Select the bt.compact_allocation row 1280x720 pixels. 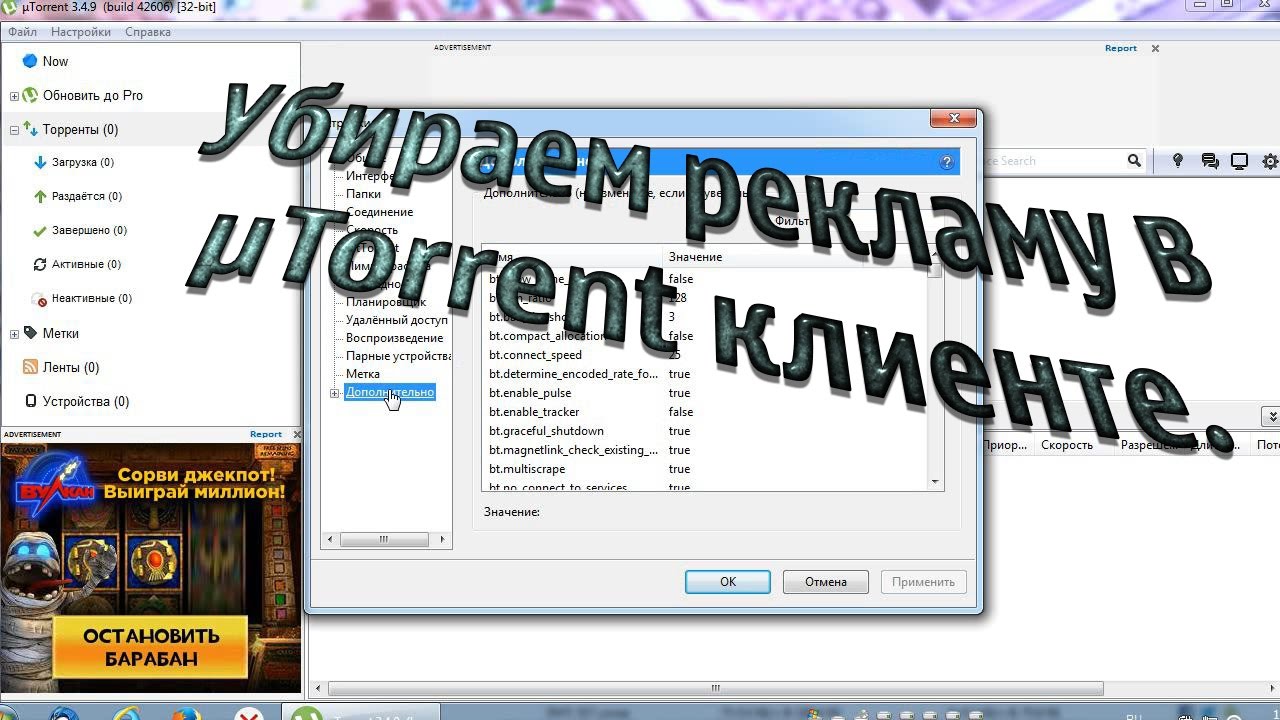tap(704, 336)
